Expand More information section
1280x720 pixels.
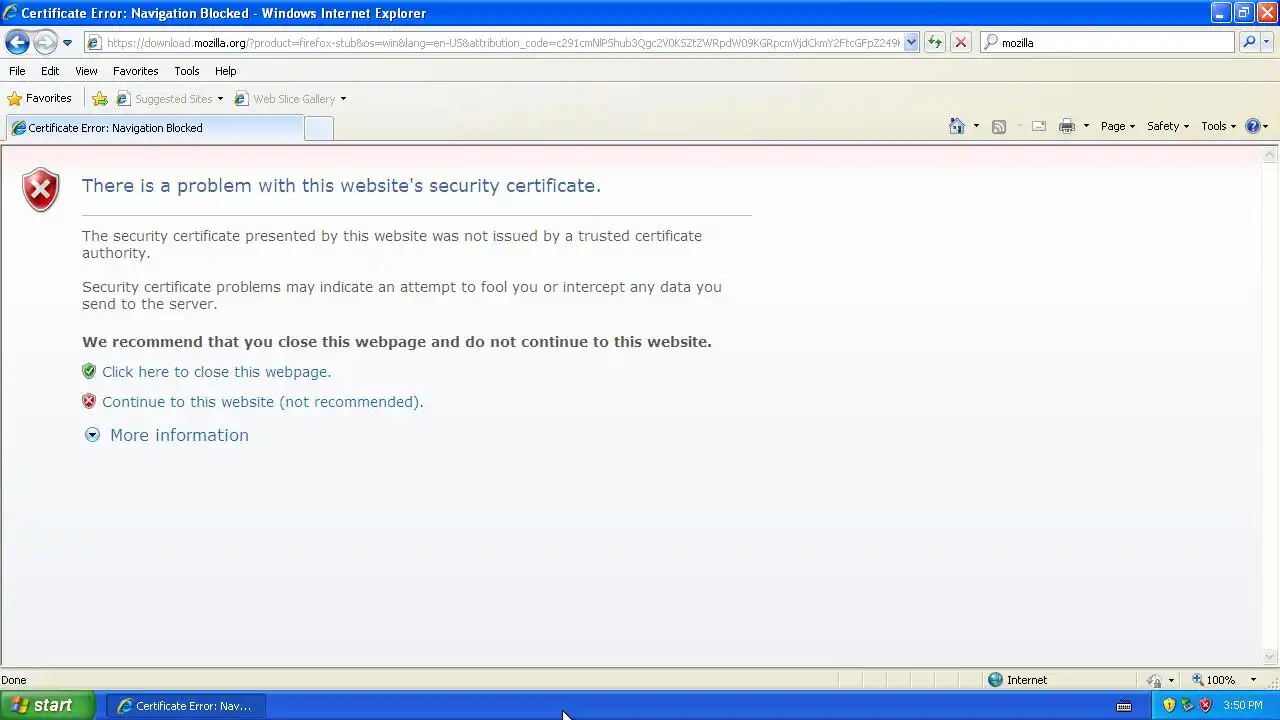[179, 435]
